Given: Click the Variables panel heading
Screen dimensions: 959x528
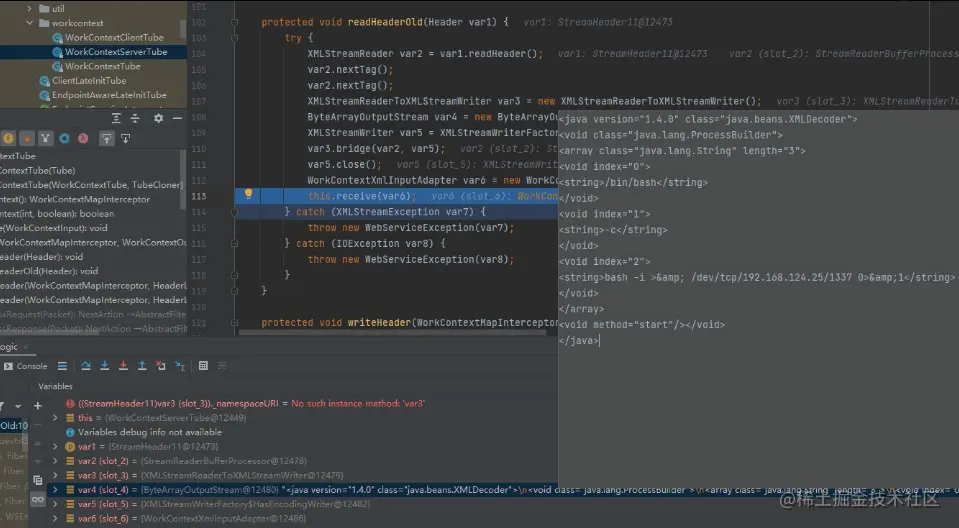Looking at the screenshot, I should [56, 386].
